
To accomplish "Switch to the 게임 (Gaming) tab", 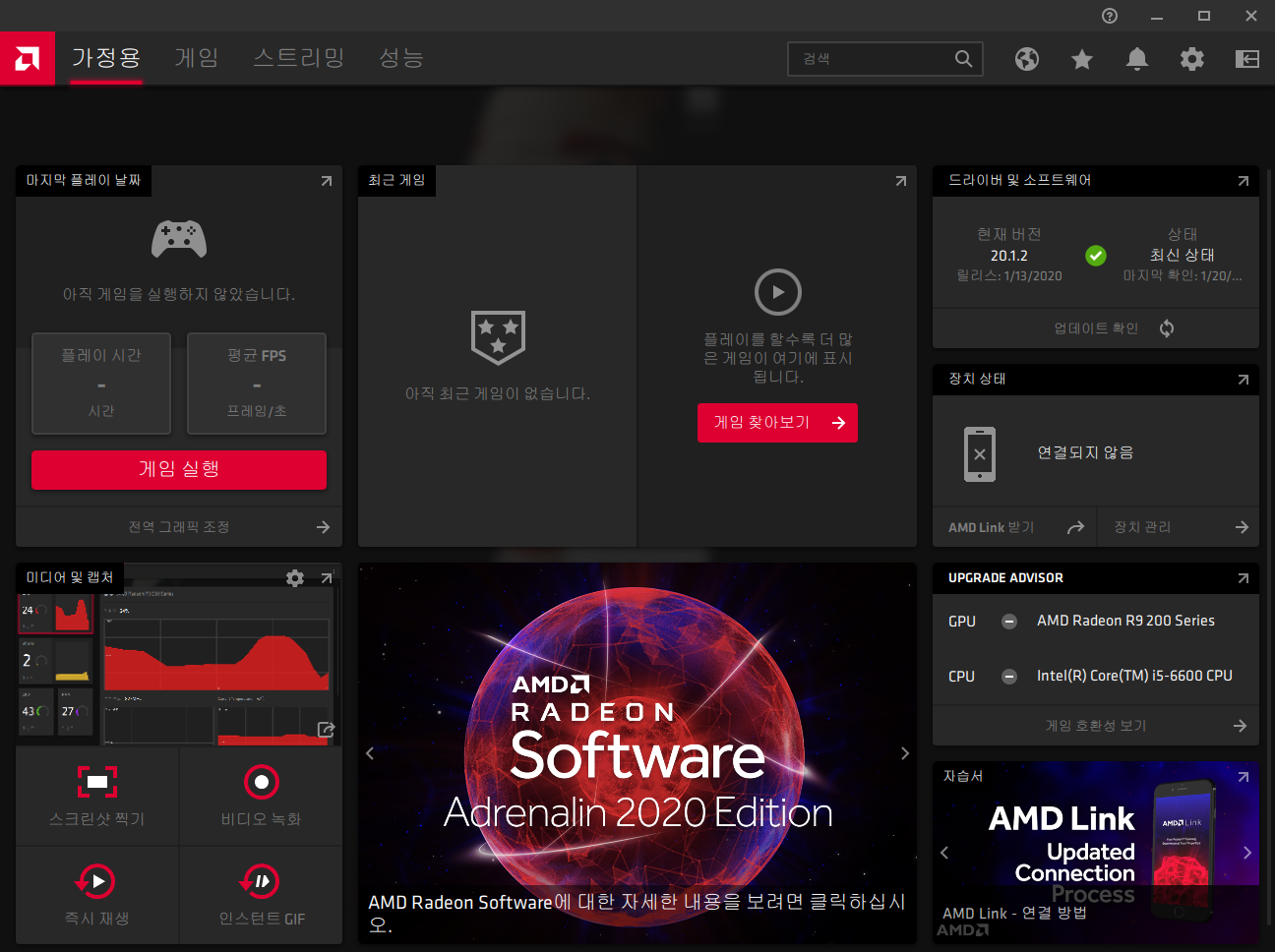I will (197, 58).
